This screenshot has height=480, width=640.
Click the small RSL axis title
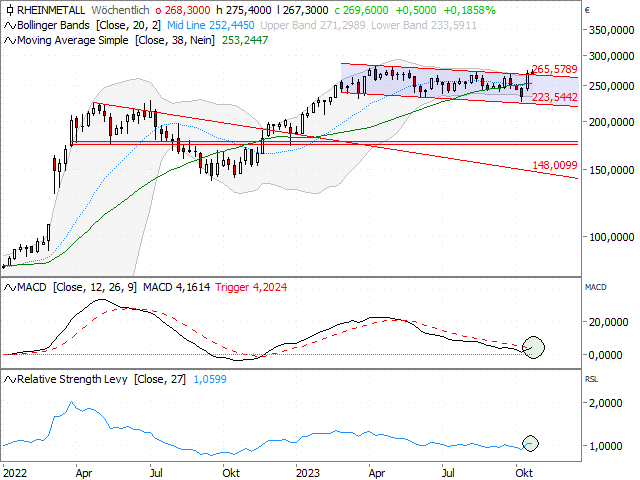pyautogui.click(x=591, y=379)
